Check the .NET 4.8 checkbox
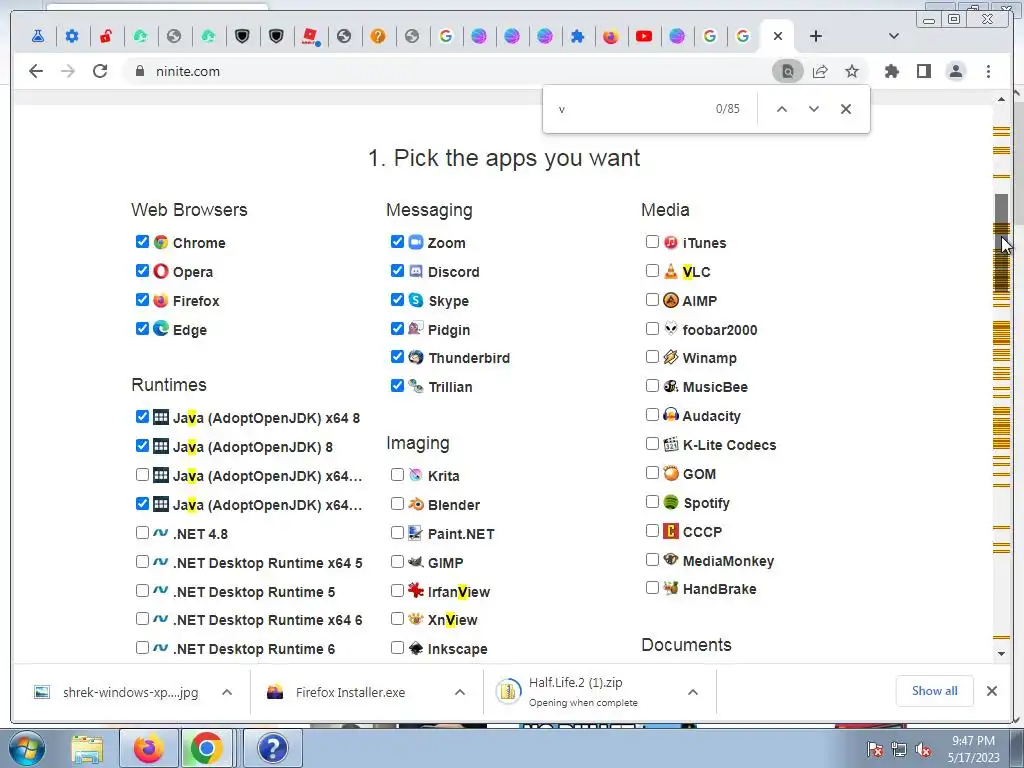The image size is (1024, 768). [x=142, y=532]
